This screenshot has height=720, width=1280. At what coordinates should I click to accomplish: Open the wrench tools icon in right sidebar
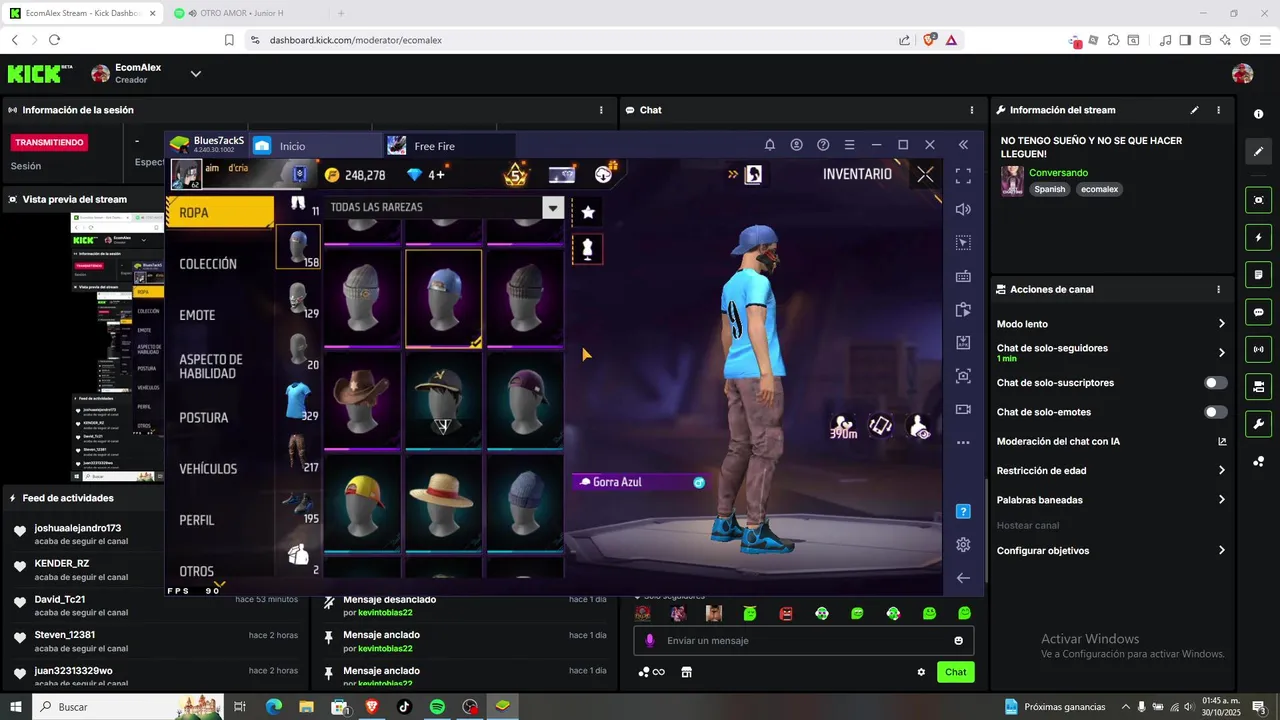[x=1259, y=423]
